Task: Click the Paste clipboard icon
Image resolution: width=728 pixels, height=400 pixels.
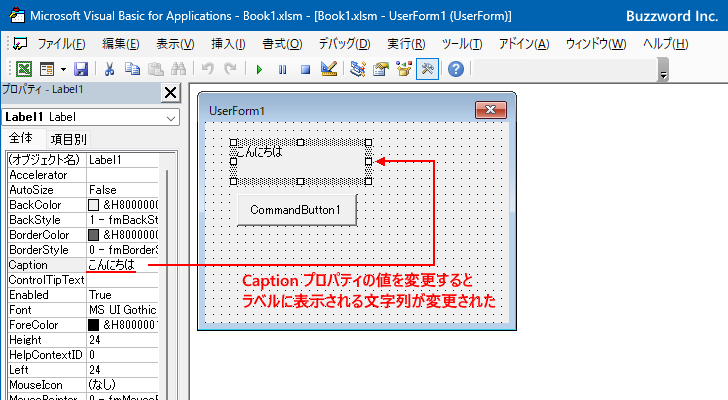Action: pos(156,70)
